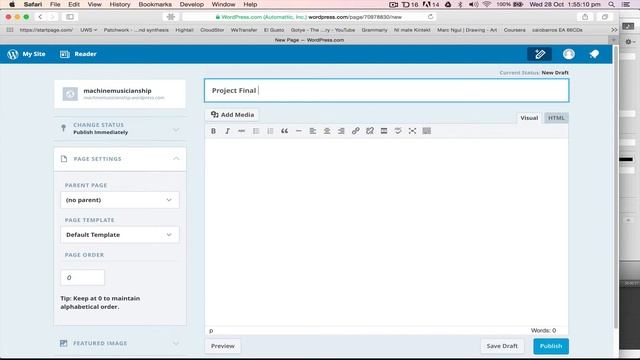Click the machinemusicianship site icon
Screen dimensions: 640x360
[x=70, y=93]
